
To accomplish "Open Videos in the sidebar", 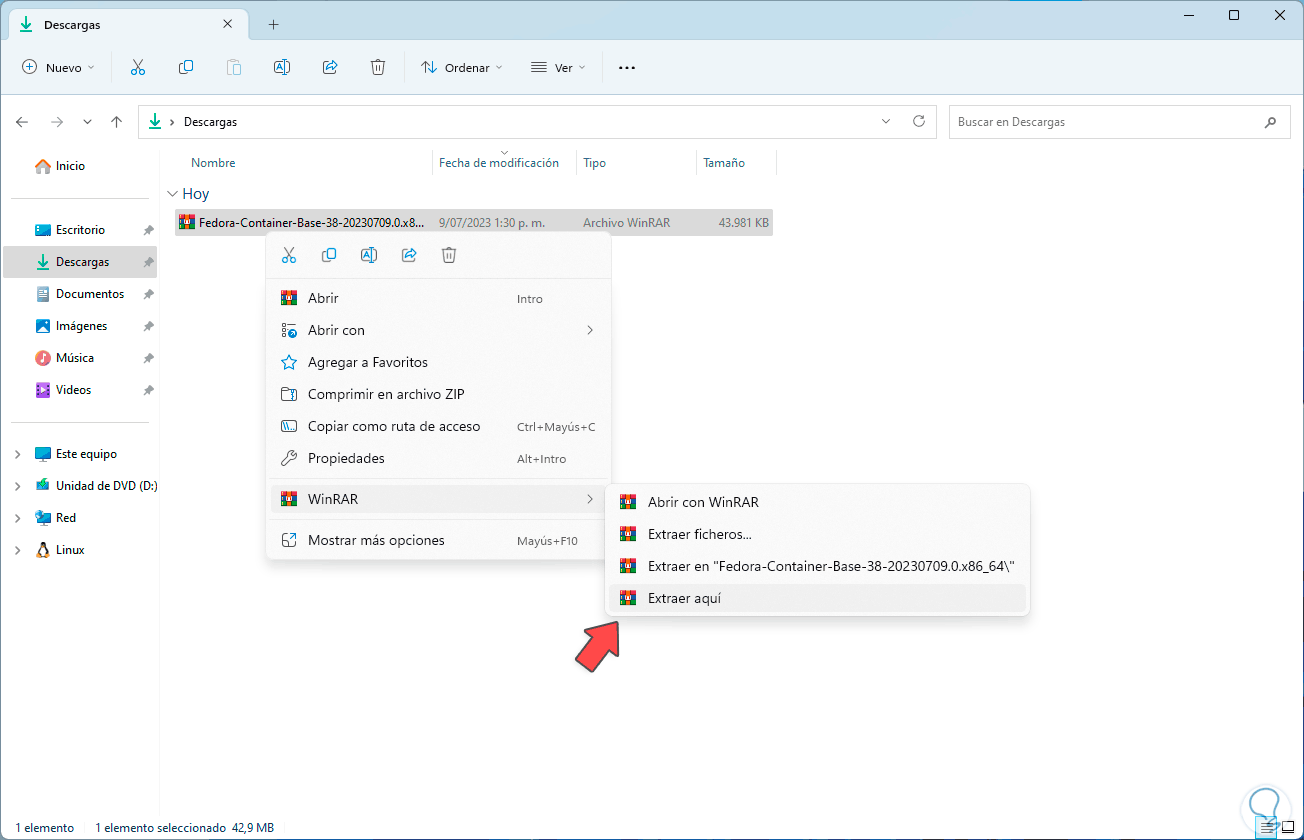I will click(x=80, y=390).
